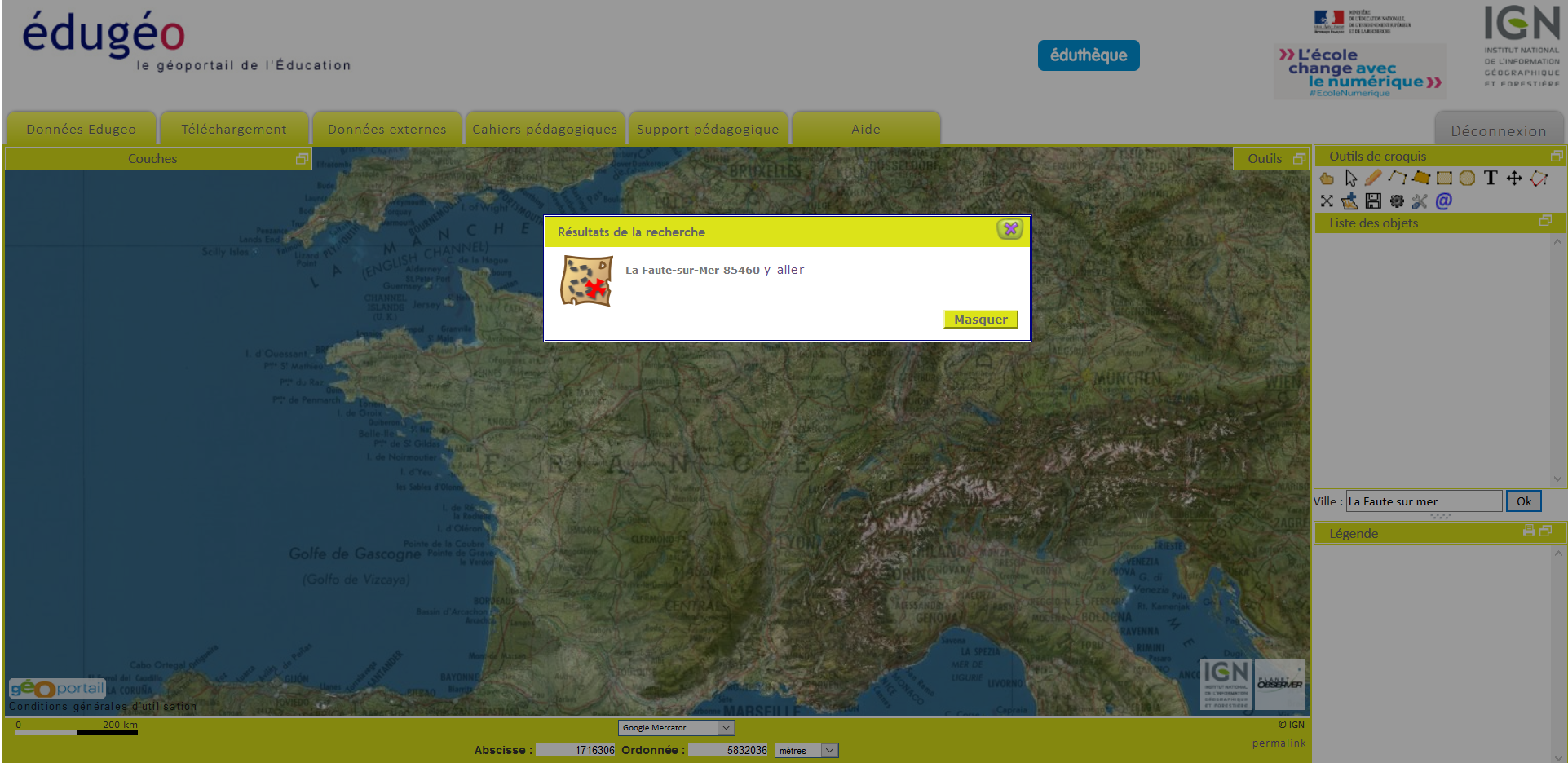Switch to Cahiers pédagogiques tab
The image size is (1568, 763).
[545, 130]
